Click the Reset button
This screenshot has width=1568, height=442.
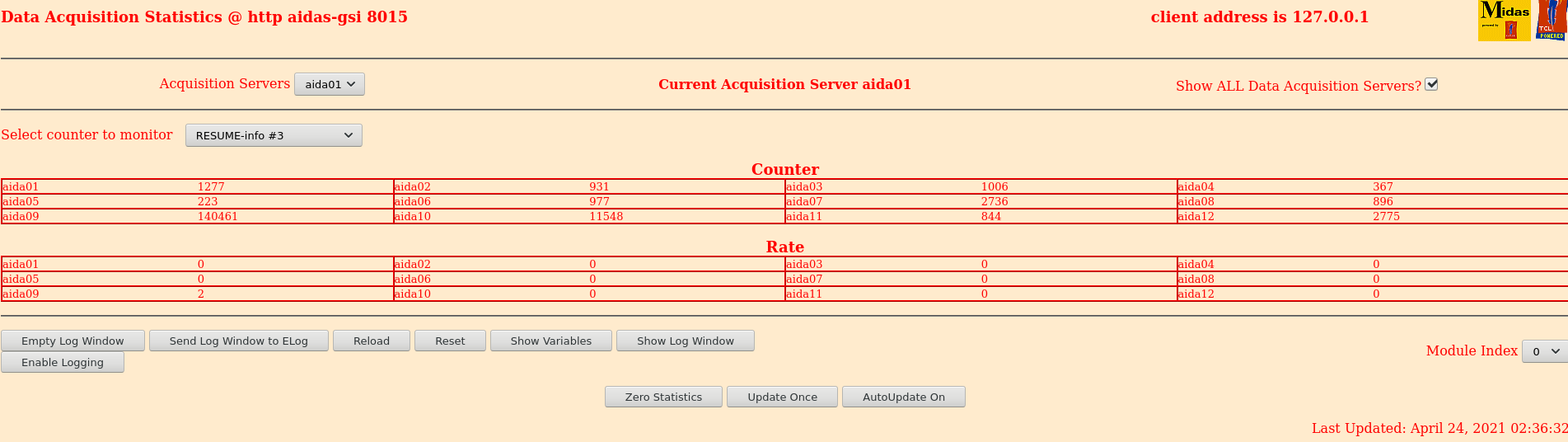tap(450, 341)
